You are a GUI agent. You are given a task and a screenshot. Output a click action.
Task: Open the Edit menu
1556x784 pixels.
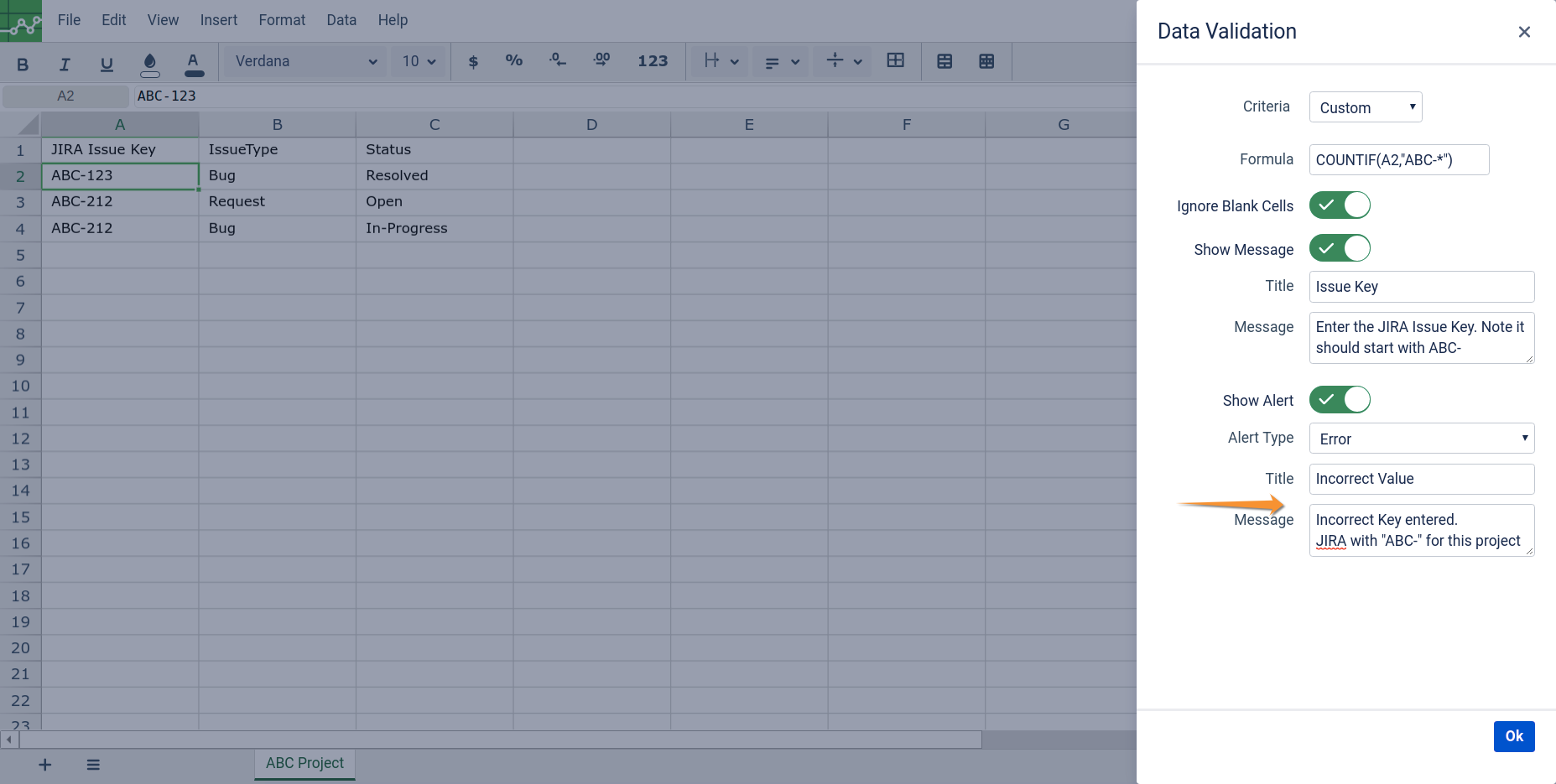[114, 20]
